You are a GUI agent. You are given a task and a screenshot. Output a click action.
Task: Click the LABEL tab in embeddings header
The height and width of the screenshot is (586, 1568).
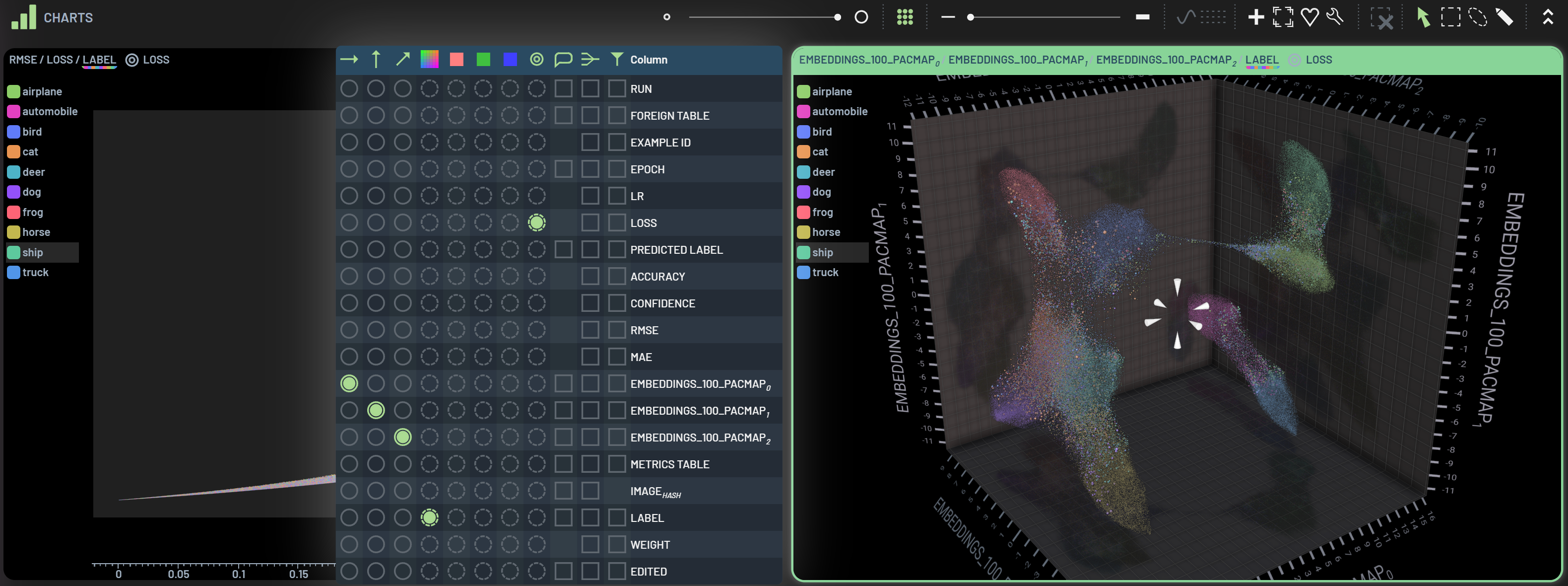tap(1261, 60)
